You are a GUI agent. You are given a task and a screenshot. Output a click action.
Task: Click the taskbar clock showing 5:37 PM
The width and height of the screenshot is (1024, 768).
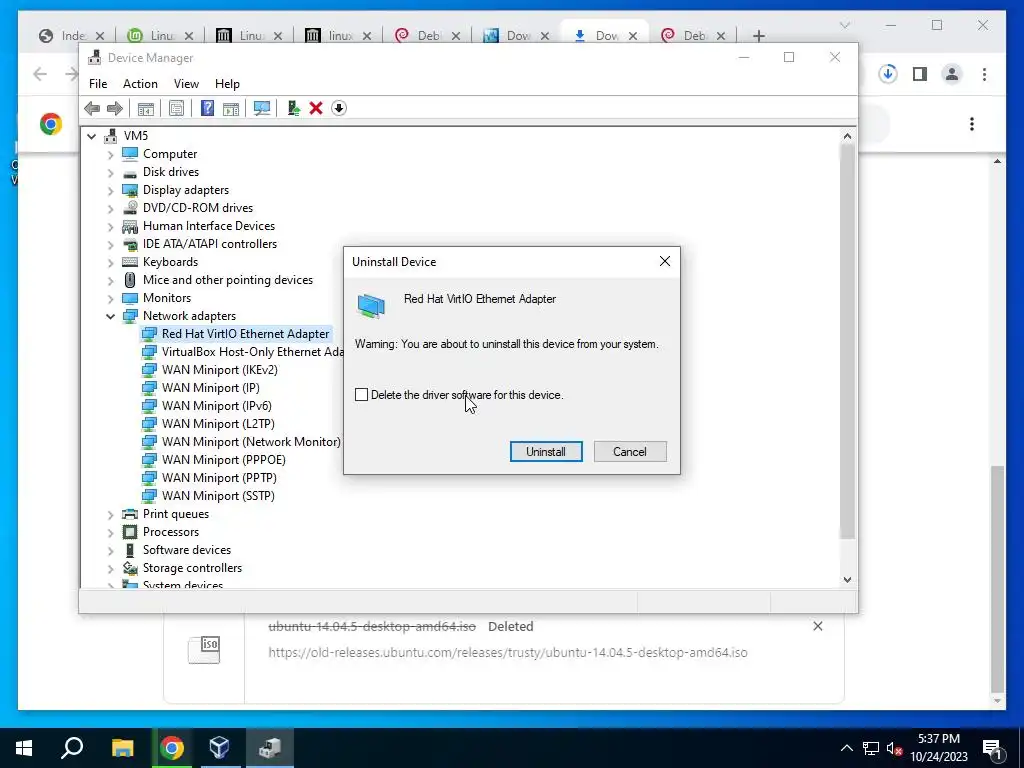tap(938, 748)
